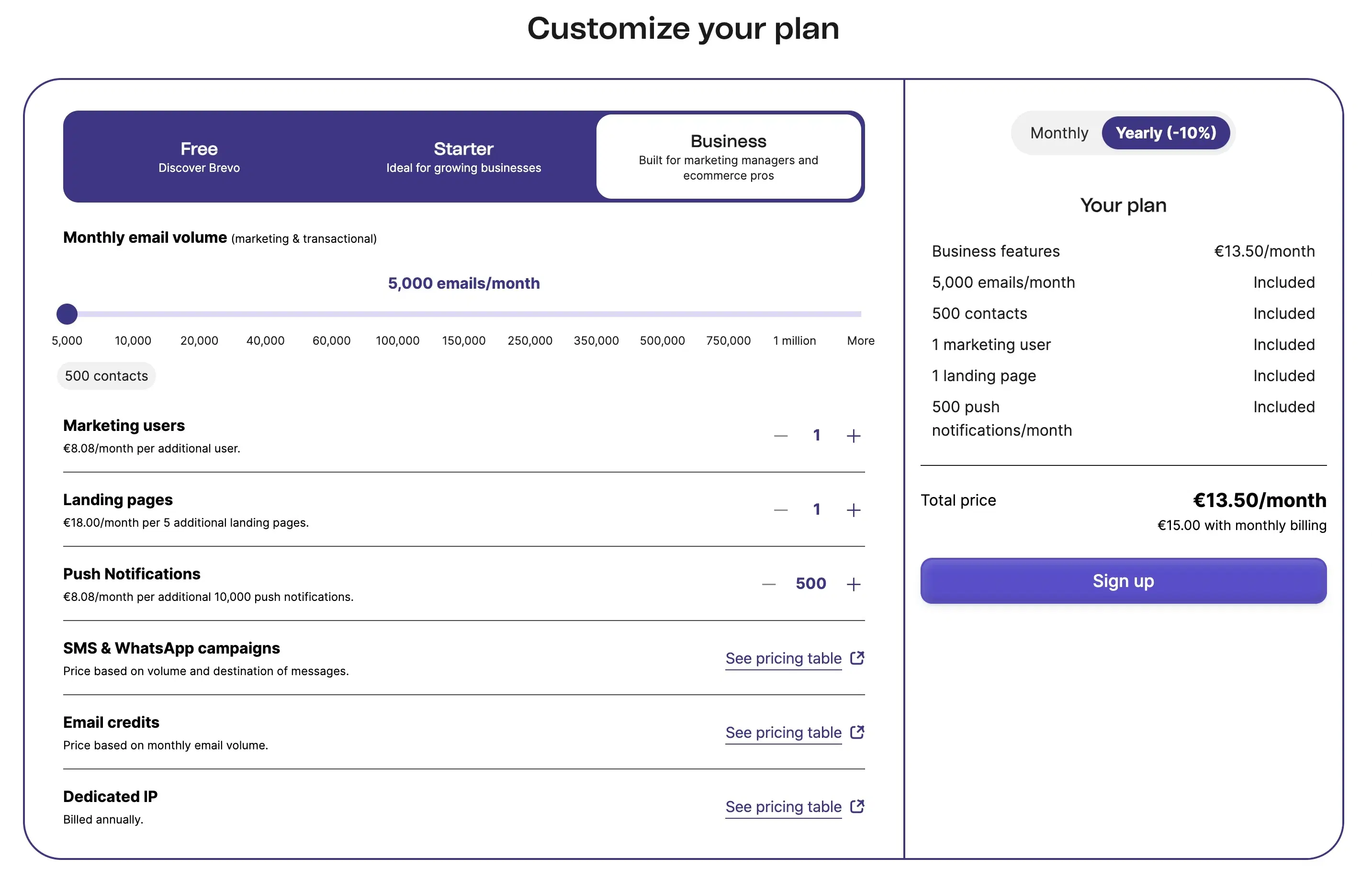The image size is (1372, 881).
Task: Select Yearly (-10%) billing option
Action: (x=1165, y=133)
